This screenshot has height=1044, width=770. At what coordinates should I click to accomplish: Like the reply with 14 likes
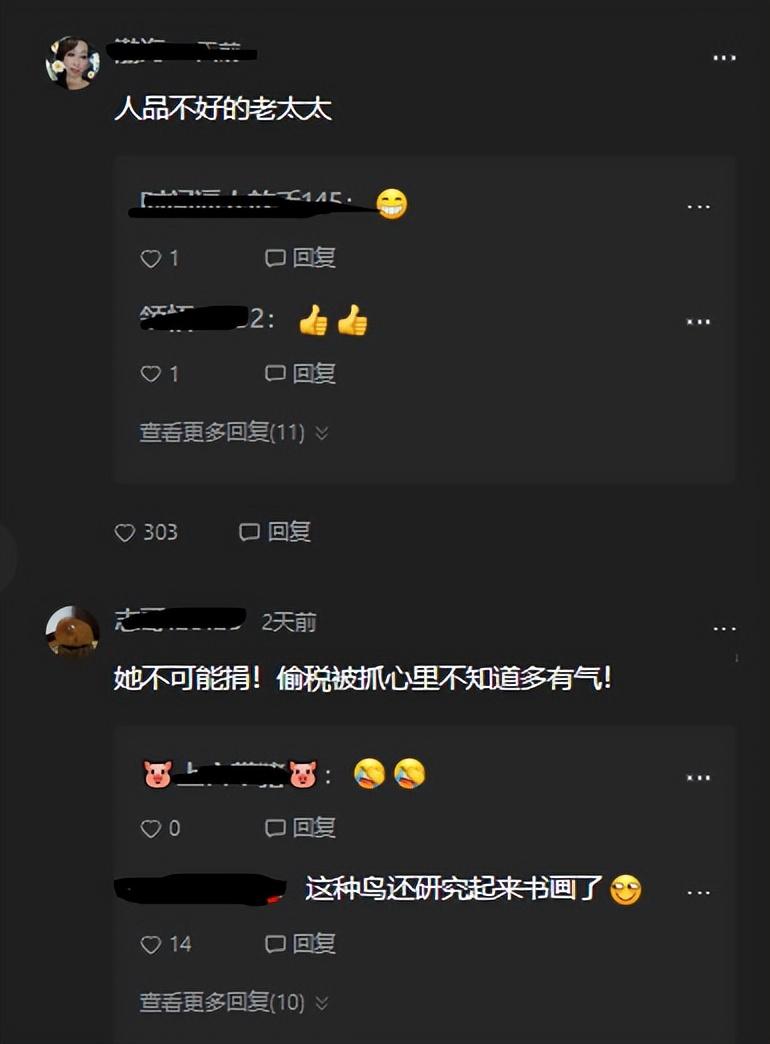tap(151, 944)
